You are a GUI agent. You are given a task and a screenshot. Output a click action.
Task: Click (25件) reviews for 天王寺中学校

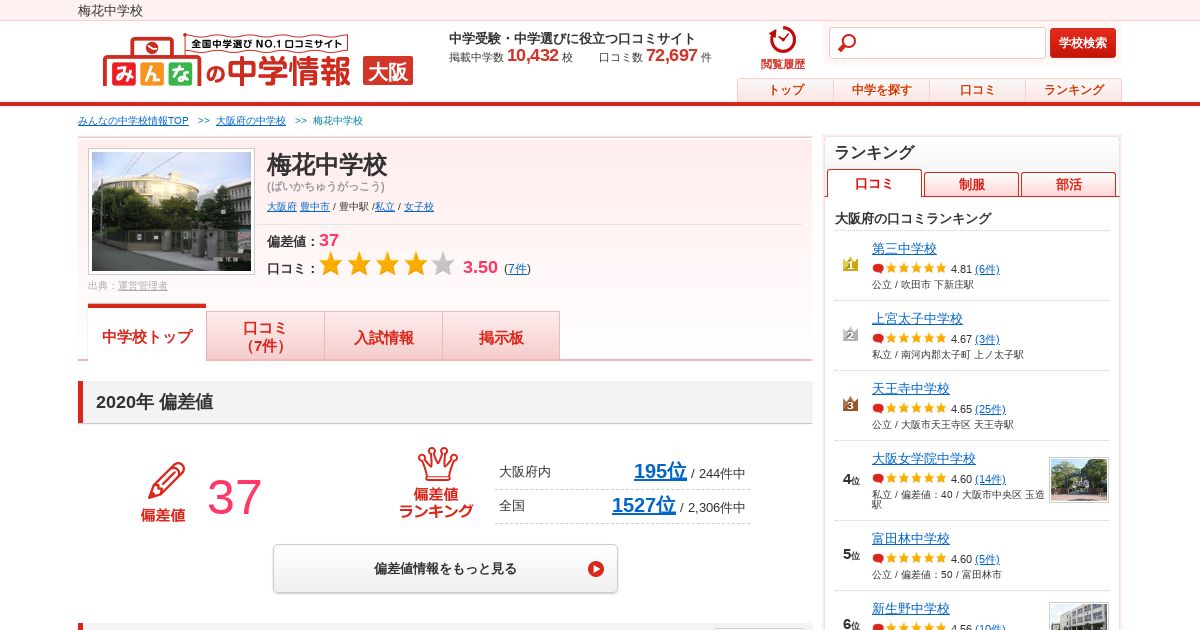990,409
